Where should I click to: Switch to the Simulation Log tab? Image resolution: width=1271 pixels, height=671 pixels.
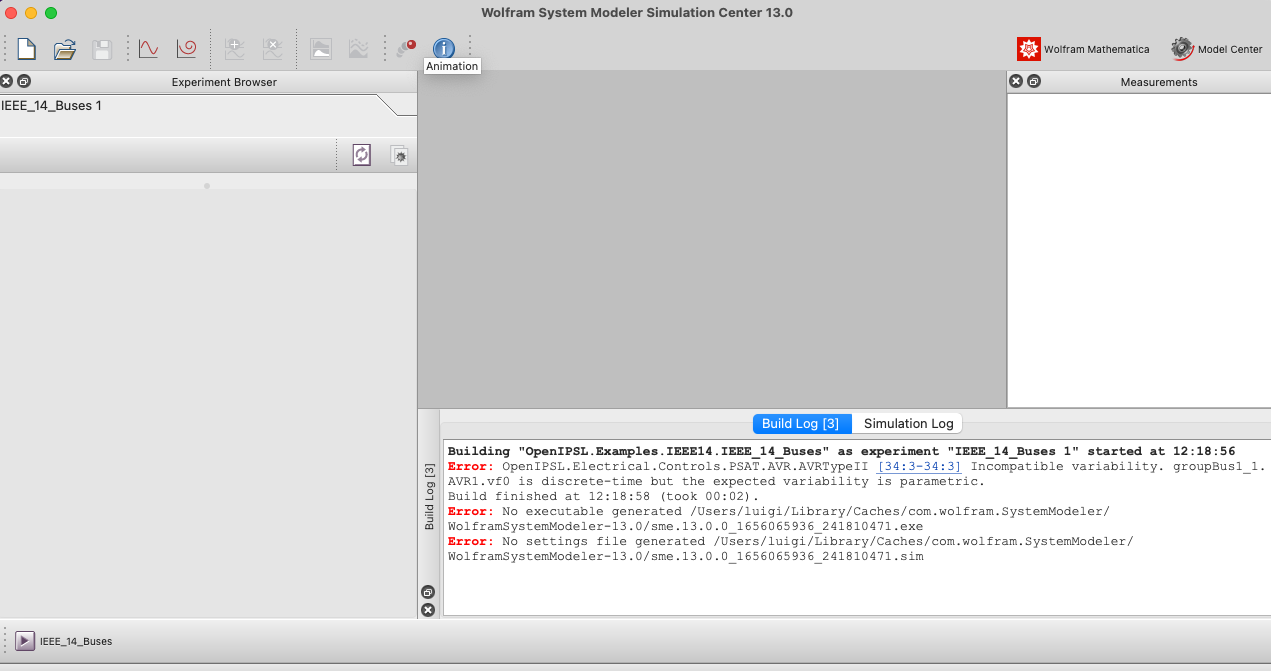click(x=906, y=423)
